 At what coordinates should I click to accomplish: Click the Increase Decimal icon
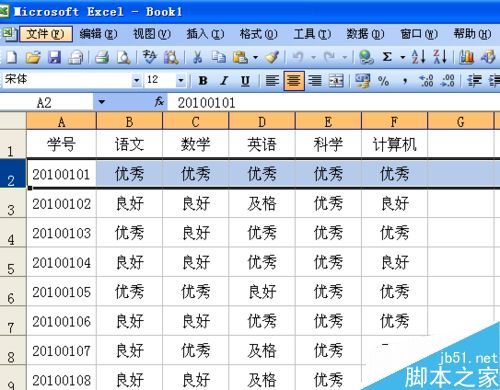[x=426, y=81]
